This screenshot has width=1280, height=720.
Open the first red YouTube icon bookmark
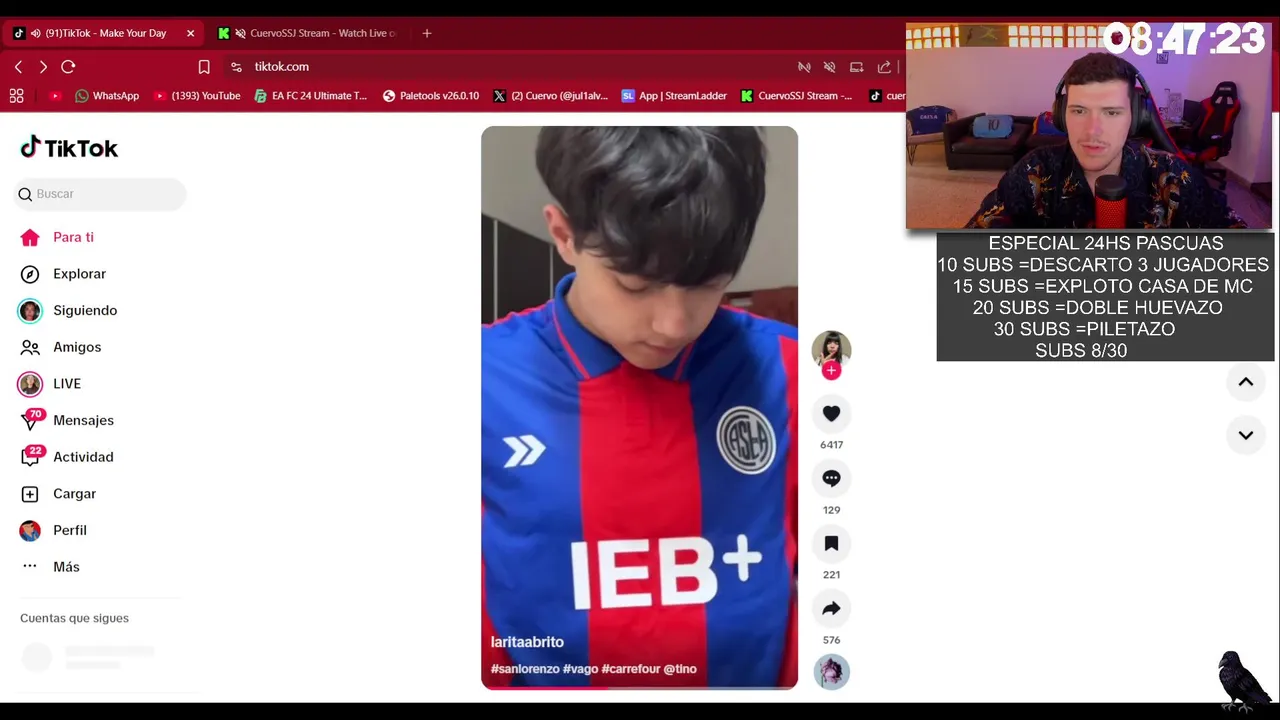55,96
